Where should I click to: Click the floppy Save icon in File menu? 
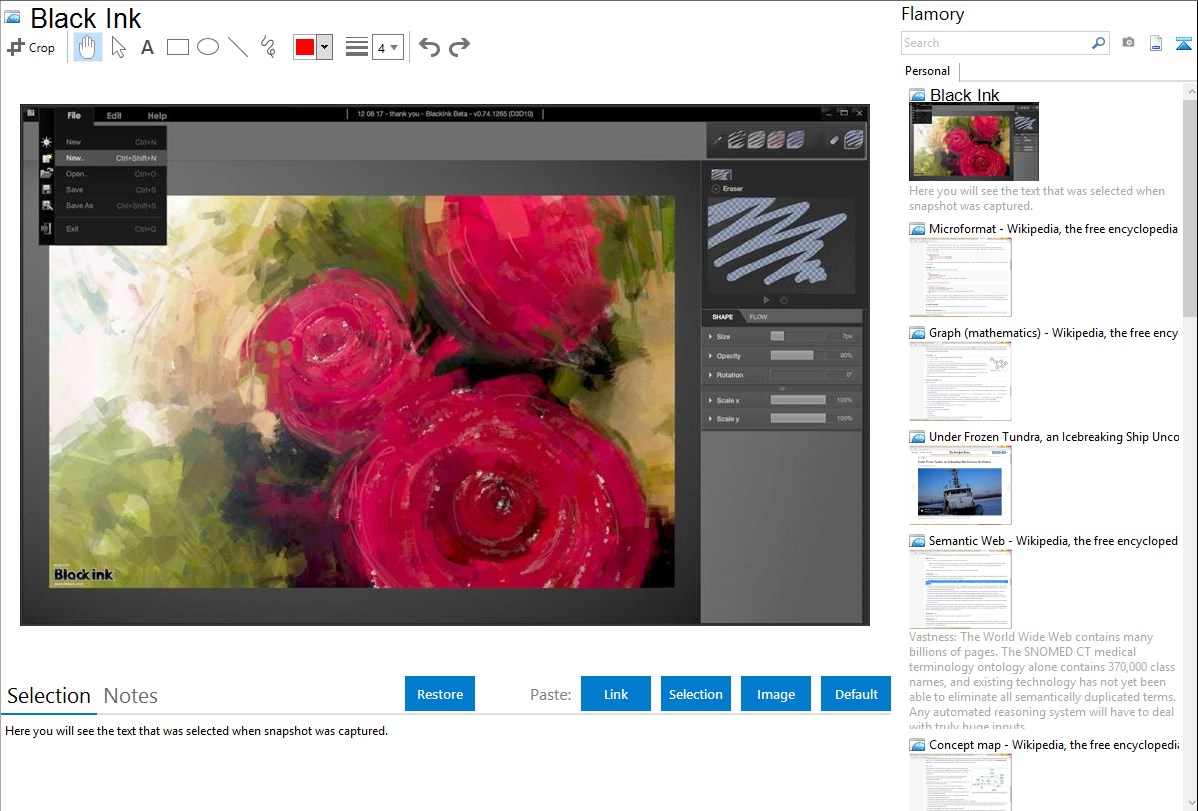pos(47,189)
